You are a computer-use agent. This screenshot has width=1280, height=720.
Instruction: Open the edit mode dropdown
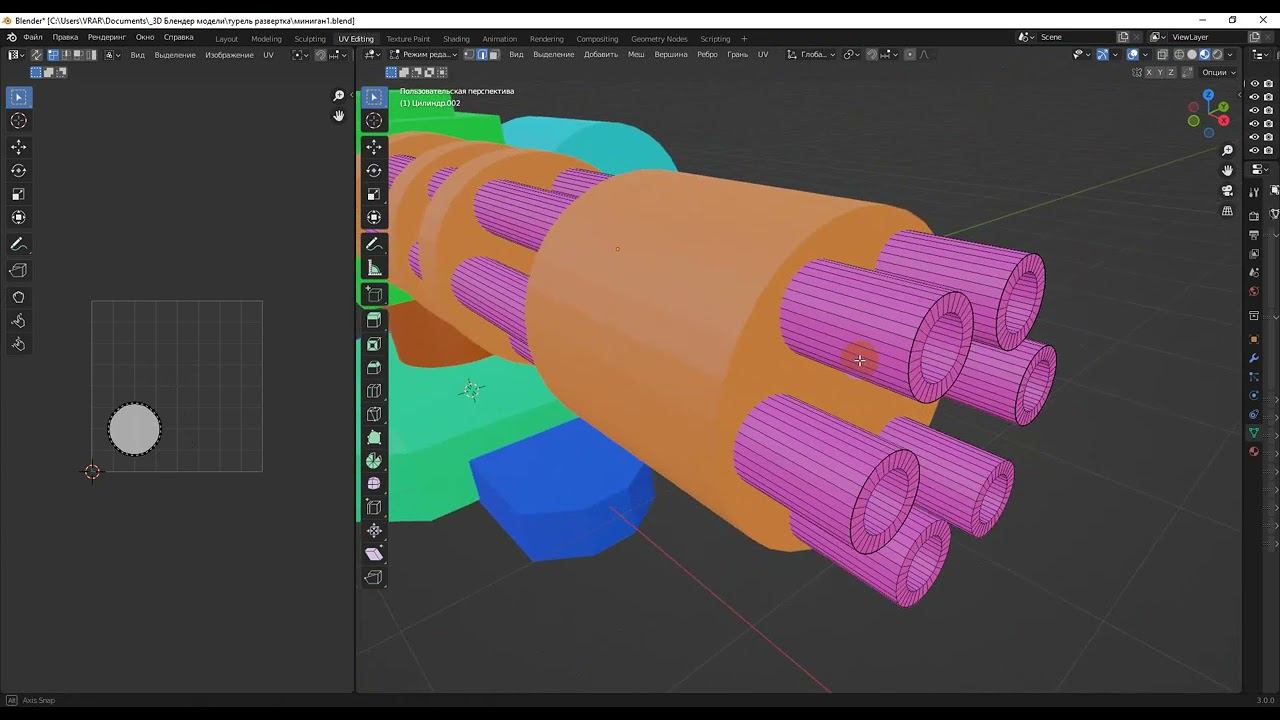[424, 55]
